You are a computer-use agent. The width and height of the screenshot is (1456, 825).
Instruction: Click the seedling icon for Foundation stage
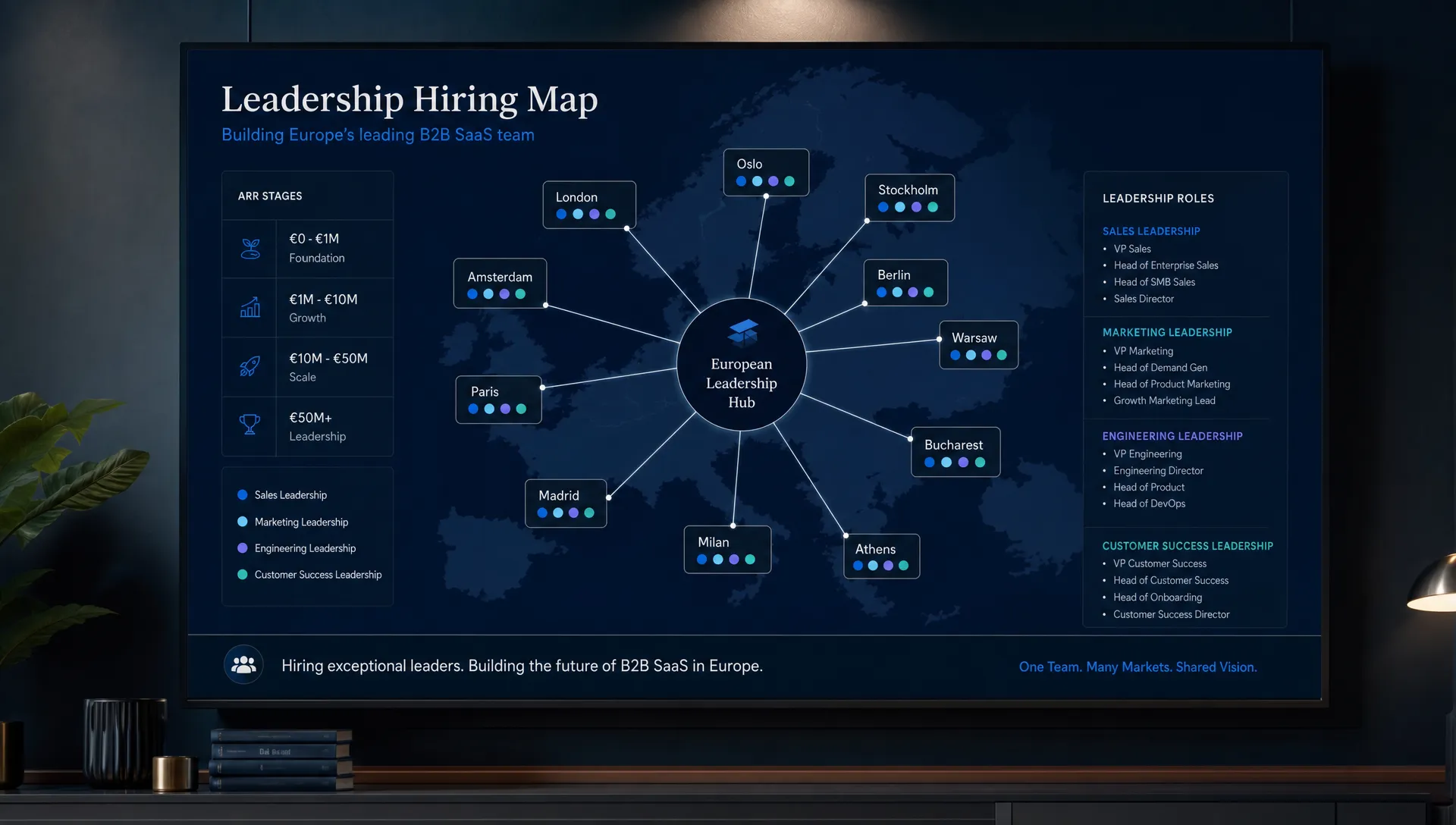(250, 249)
